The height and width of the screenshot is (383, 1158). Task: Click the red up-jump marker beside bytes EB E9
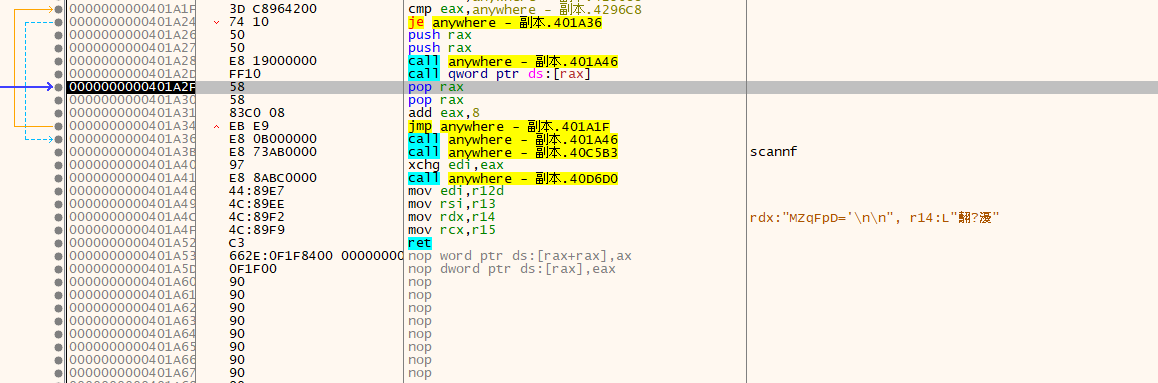point(216,126)
